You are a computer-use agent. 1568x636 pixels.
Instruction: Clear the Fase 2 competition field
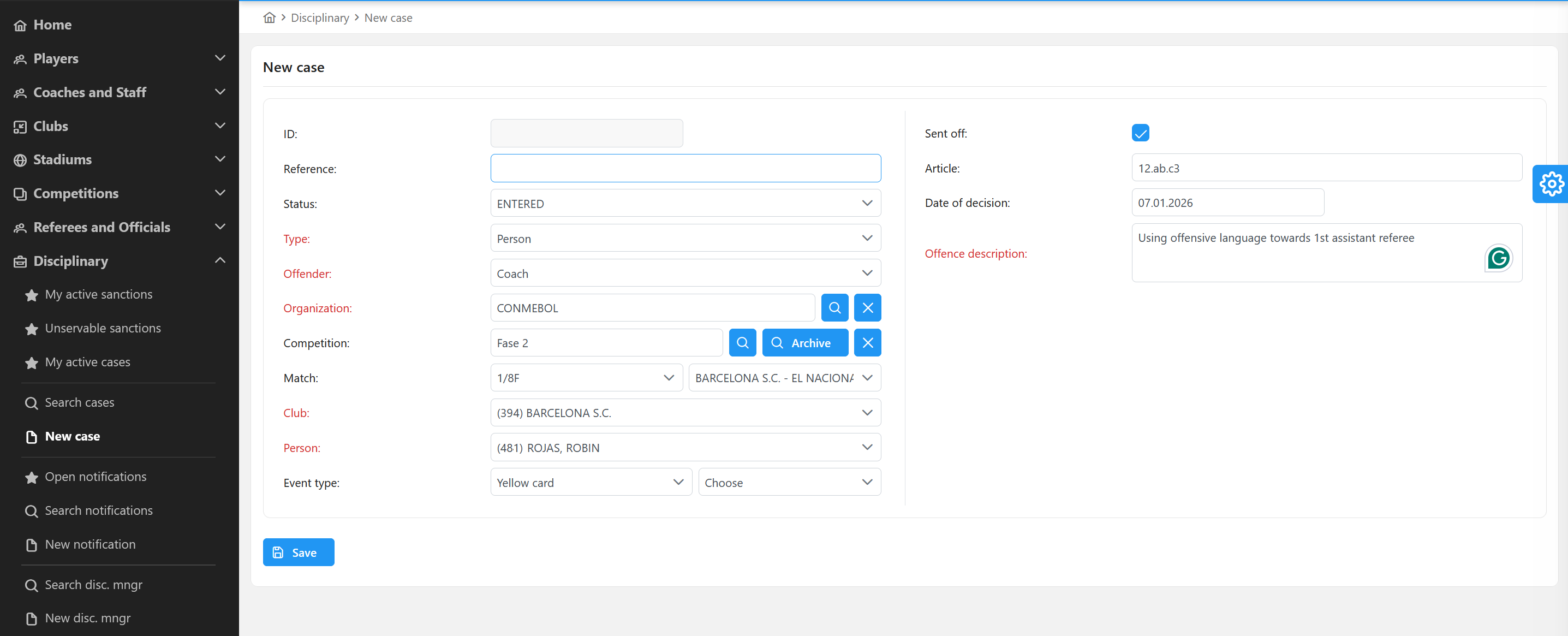[x=867, y=343]
